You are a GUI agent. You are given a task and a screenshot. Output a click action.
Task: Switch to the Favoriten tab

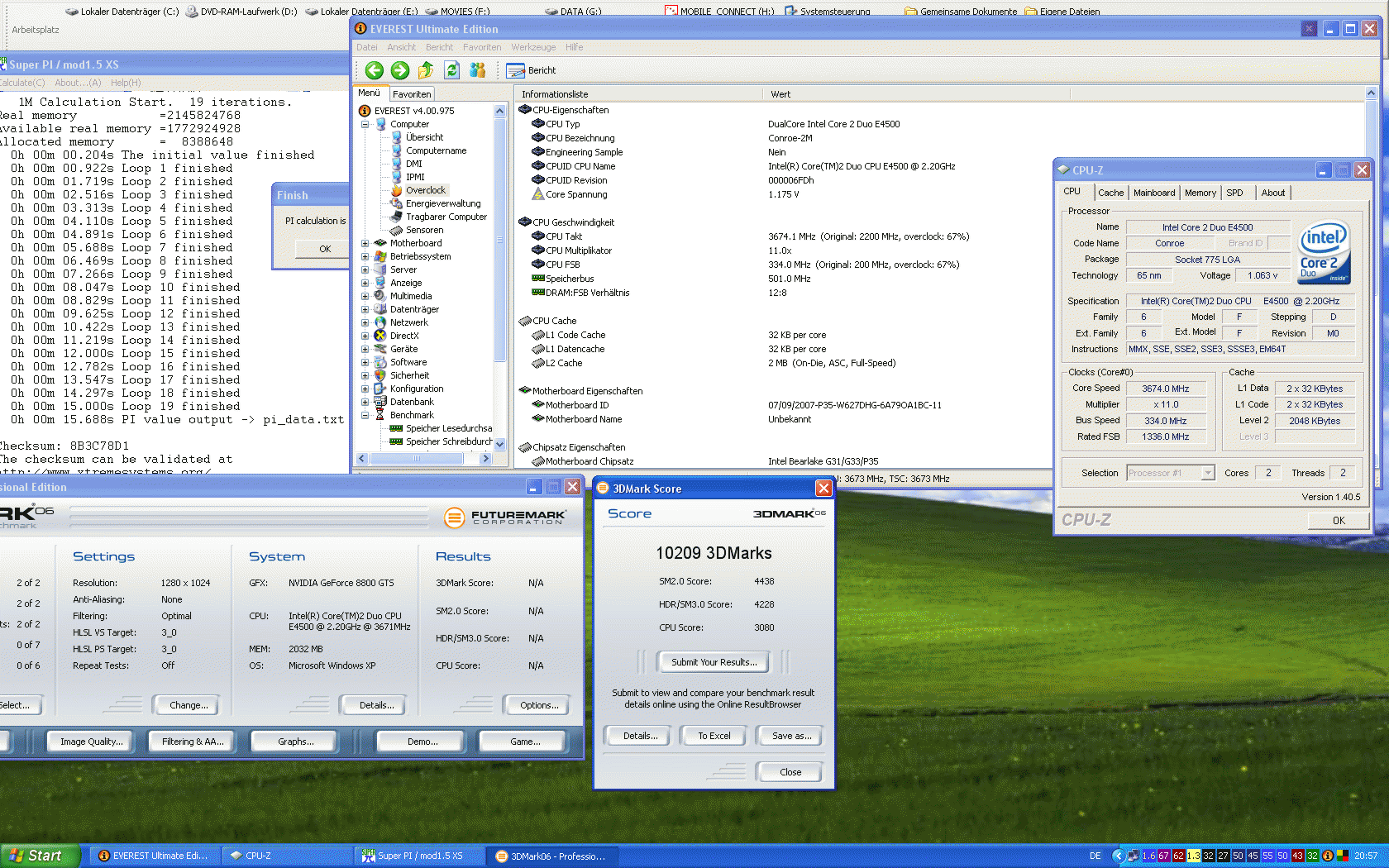coord(412,94)
